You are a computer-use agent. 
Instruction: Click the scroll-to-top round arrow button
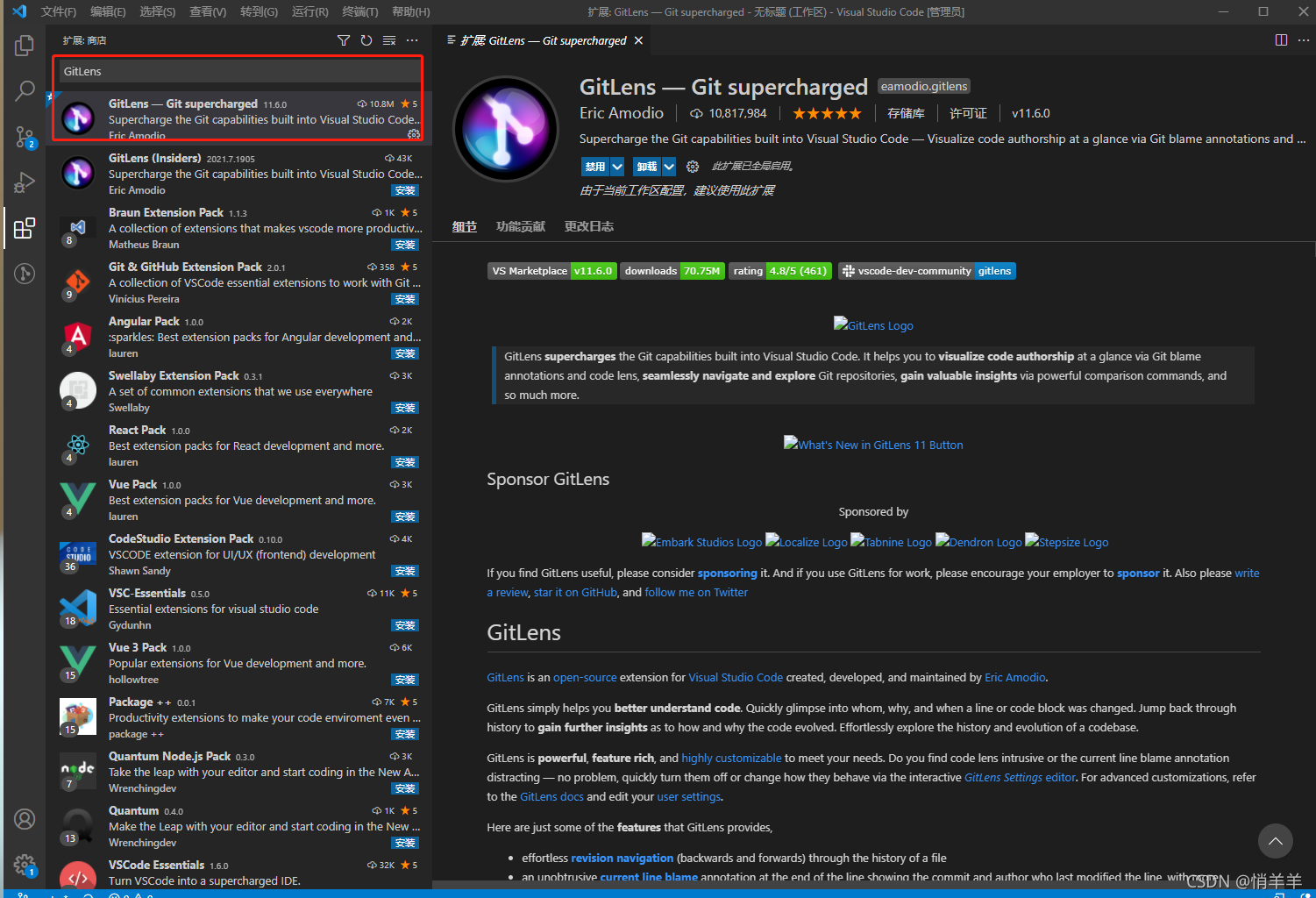click(x=1276, y=841)
